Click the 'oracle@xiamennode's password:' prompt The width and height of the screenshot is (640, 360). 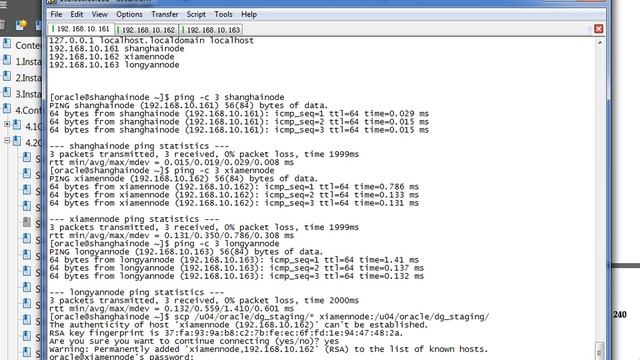[x=121, y=357]
